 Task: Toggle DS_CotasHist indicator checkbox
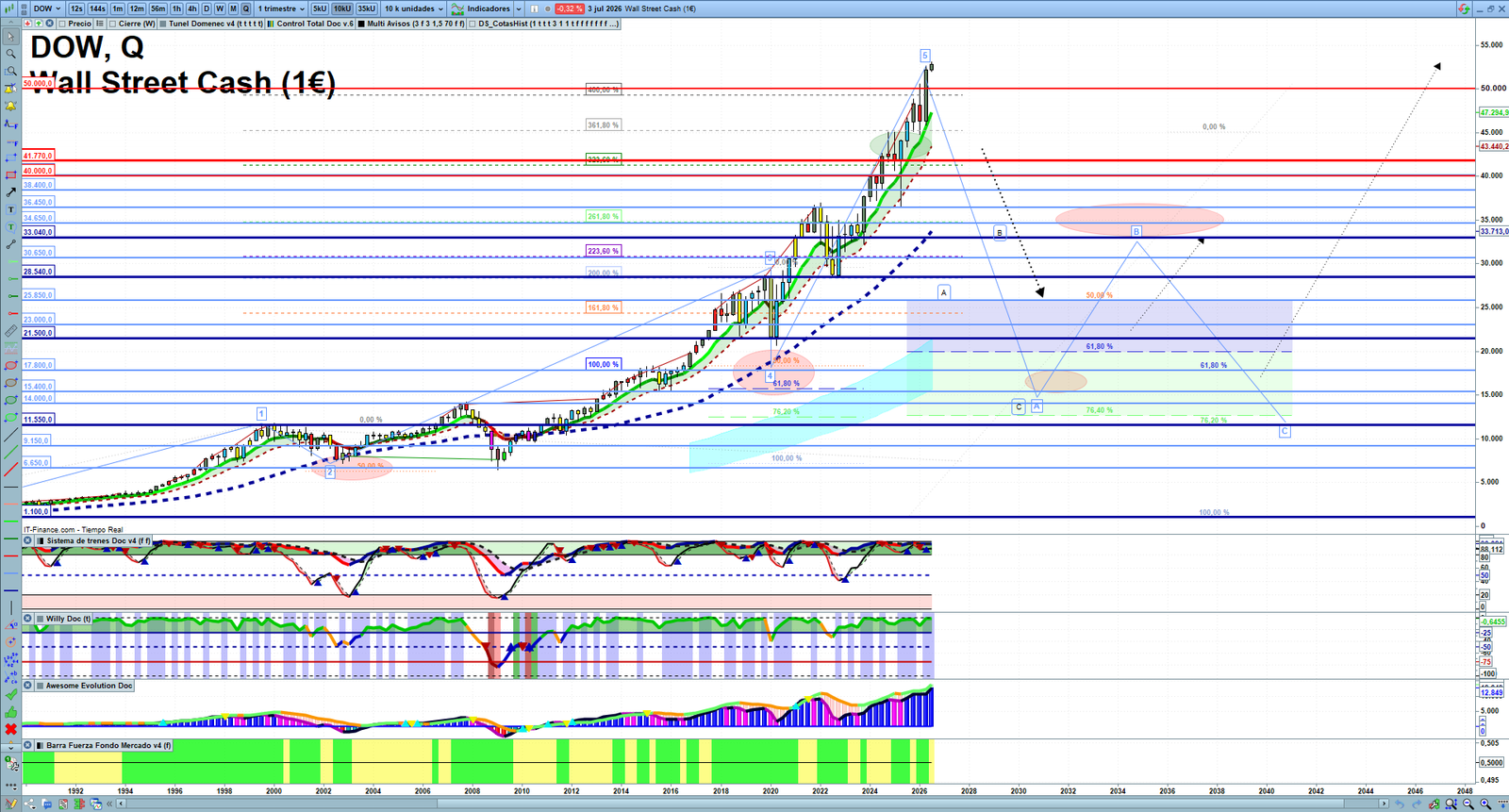click(x=473, y=24)
